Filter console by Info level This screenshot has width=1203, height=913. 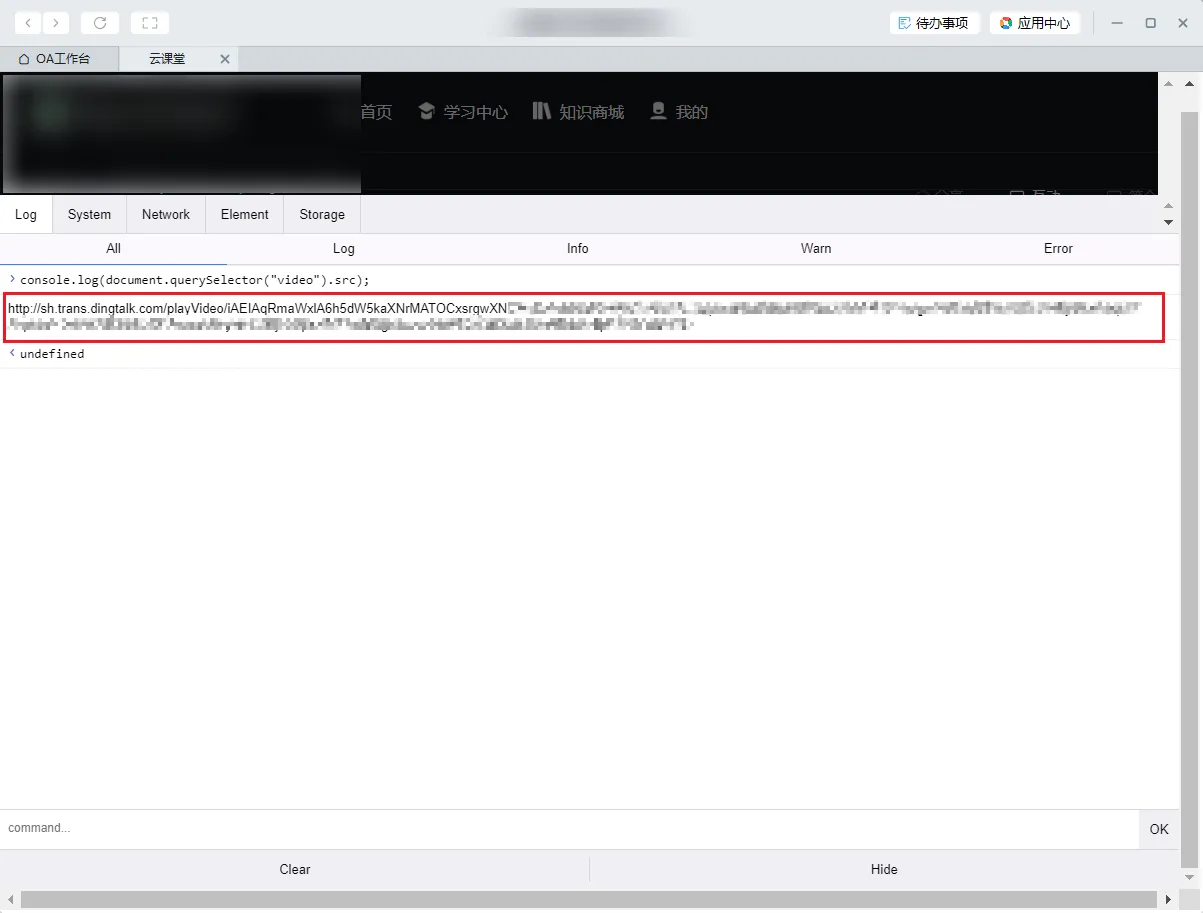578,248
